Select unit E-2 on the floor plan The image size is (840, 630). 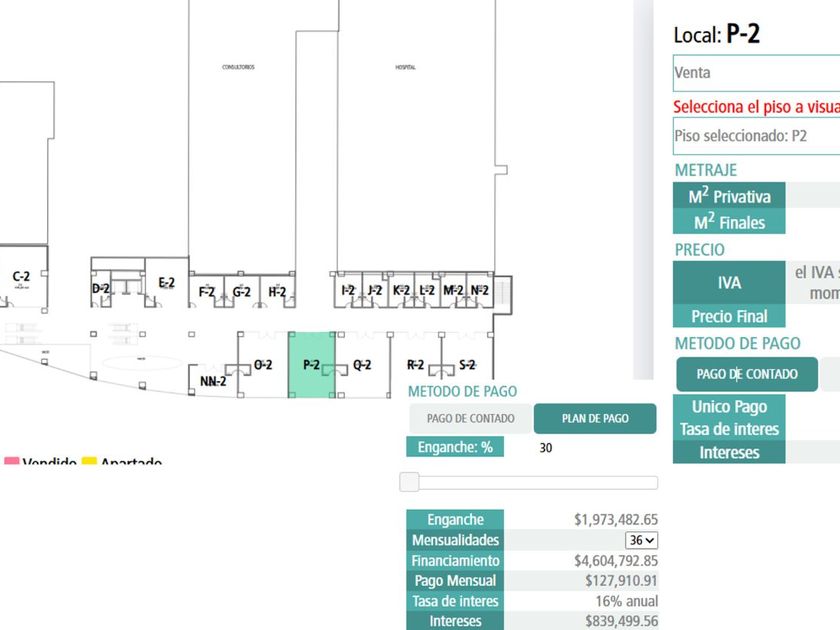click(x=167, y=282)
